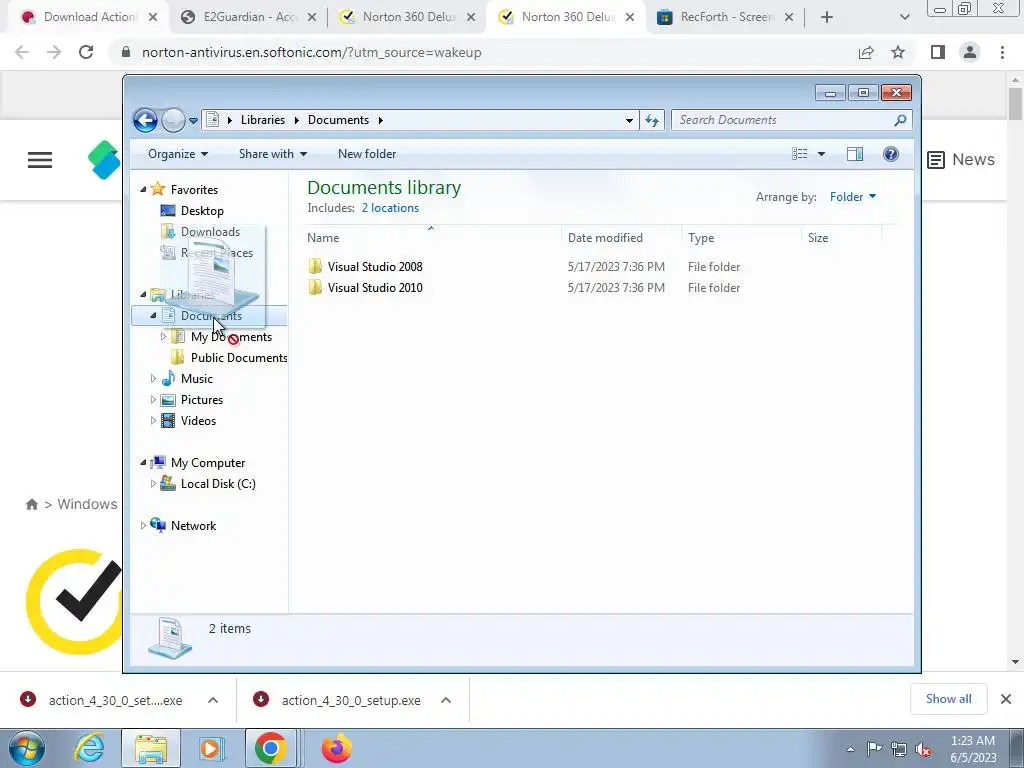
Task: Open the Organize menu
Action: tap(178, 154)
